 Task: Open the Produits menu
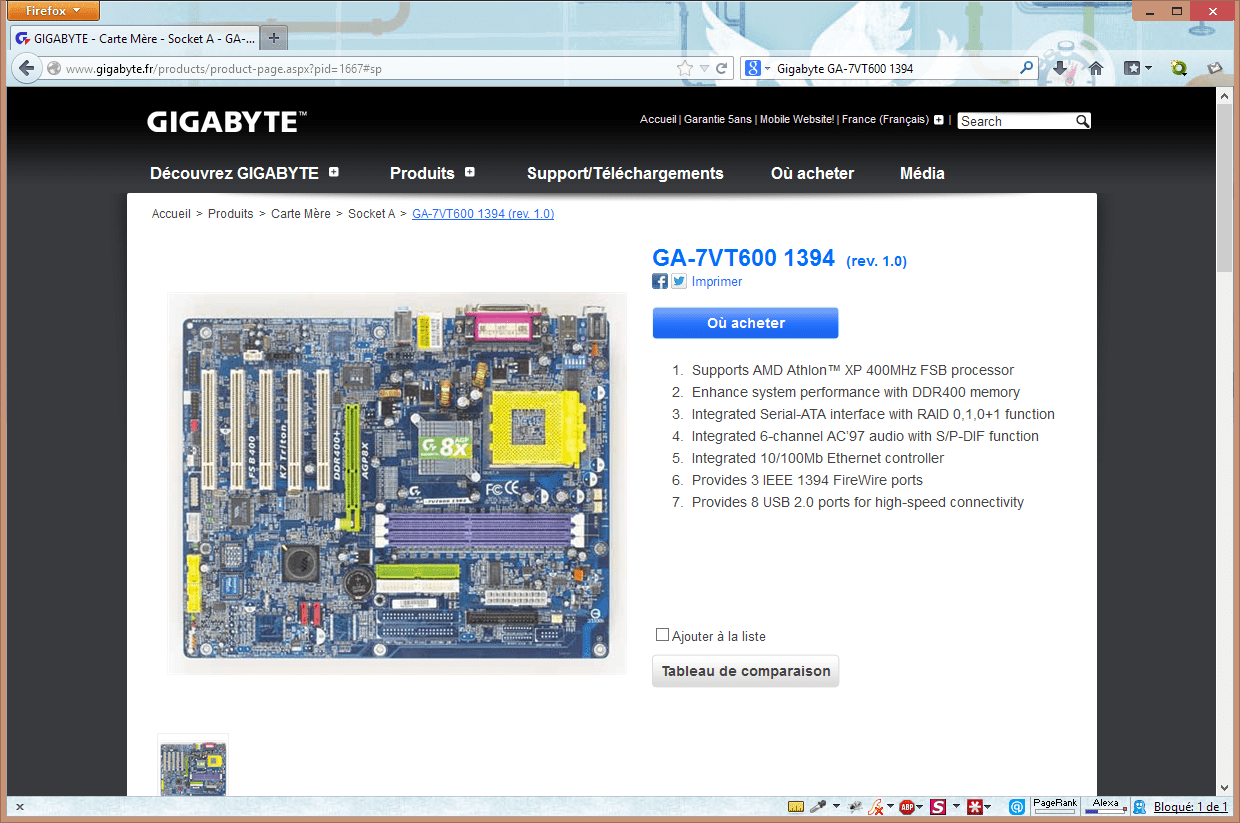coord(422,173)
